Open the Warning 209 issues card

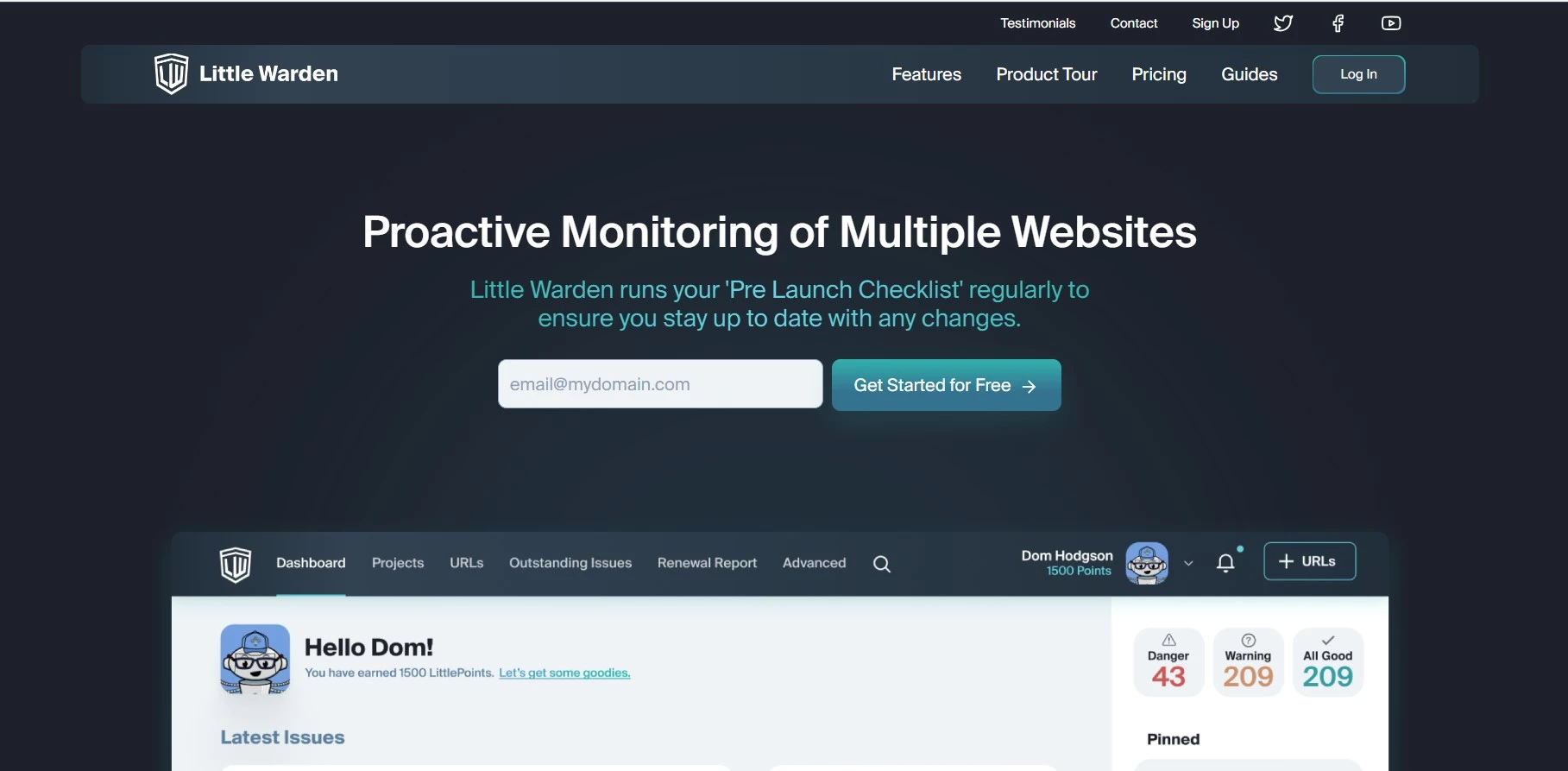point(1248,661)
